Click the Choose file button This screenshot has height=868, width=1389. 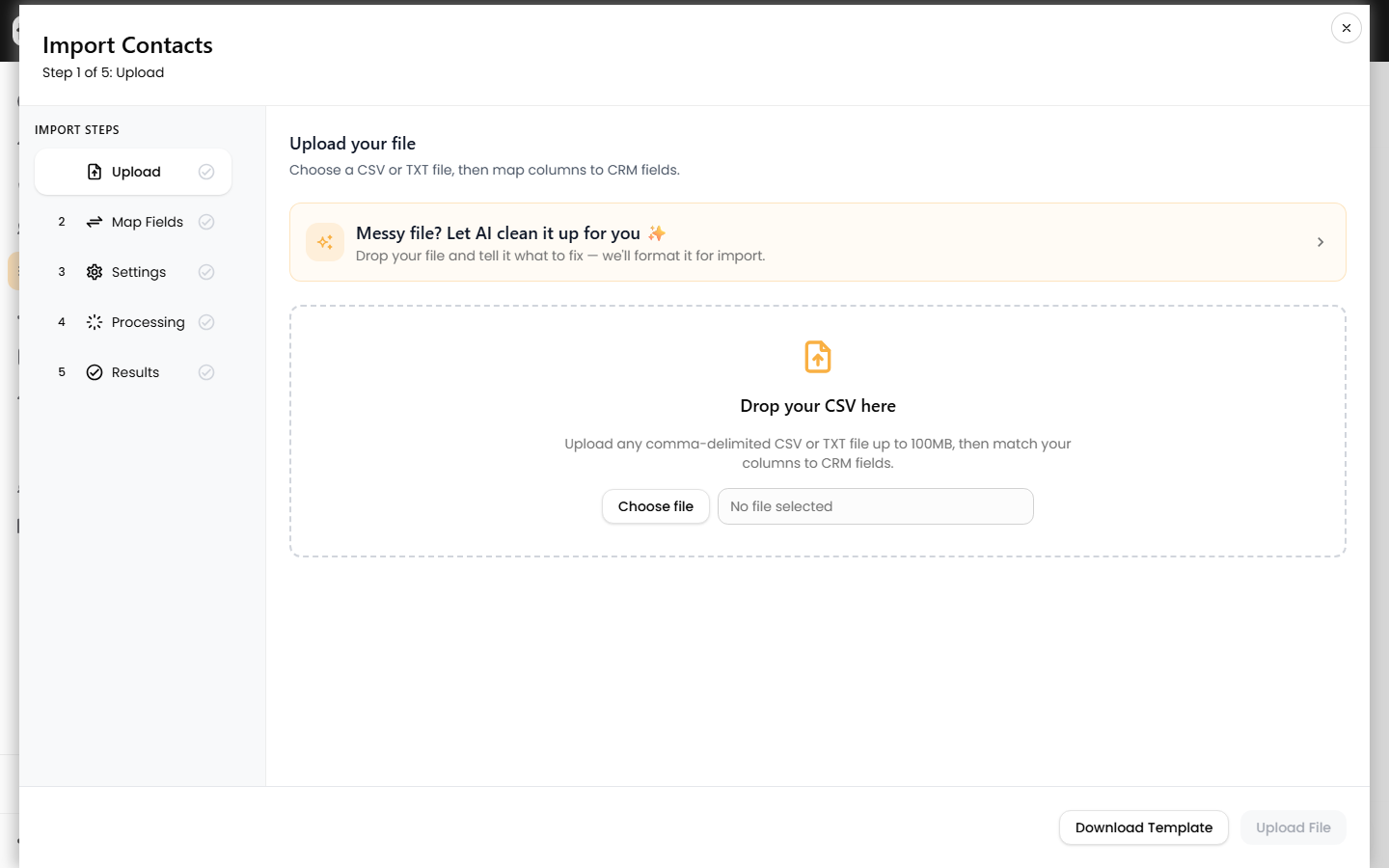point(656,506)
